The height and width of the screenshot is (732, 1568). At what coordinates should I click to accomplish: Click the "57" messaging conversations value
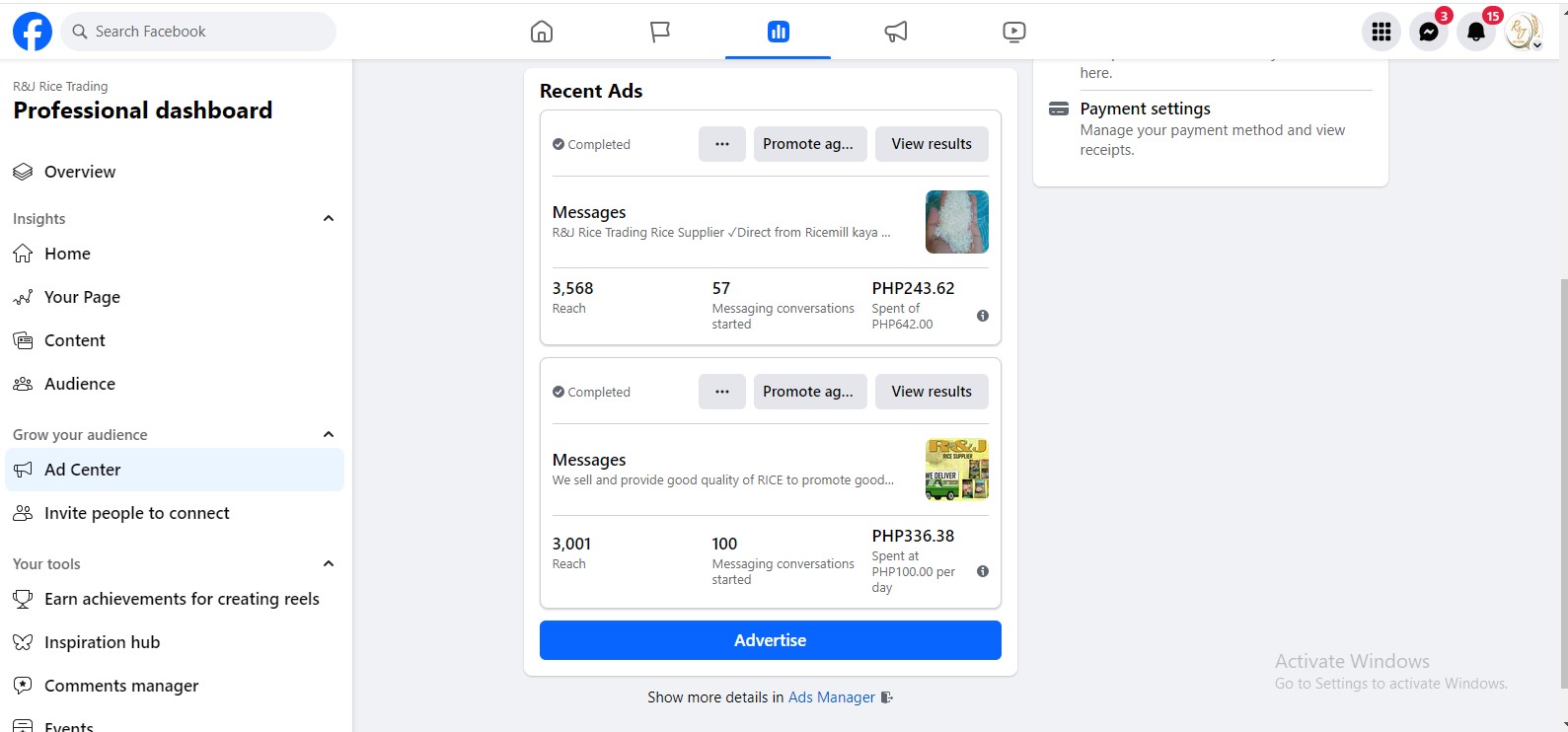click(721, 288)
